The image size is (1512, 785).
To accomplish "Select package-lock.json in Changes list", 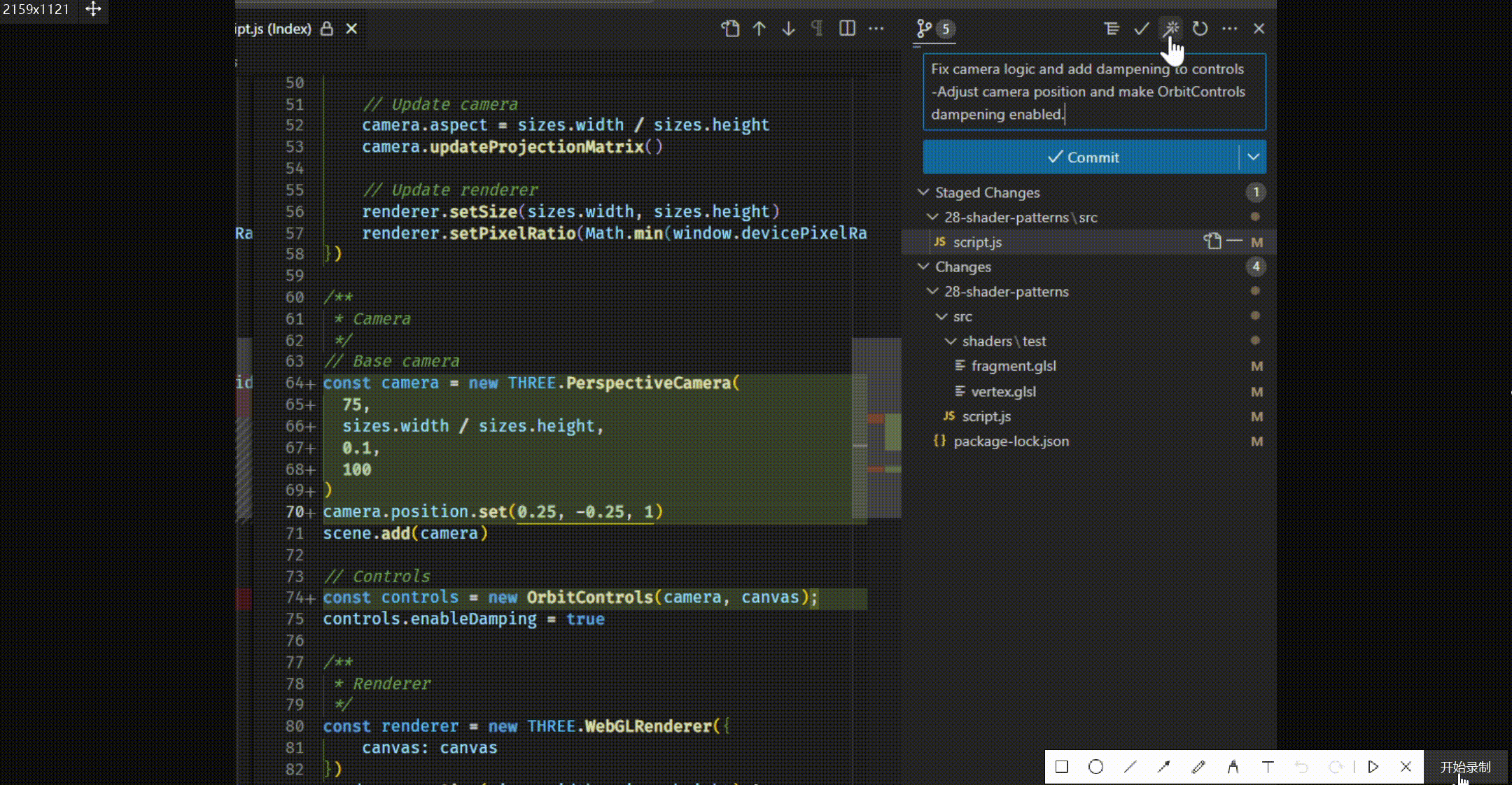I will click(1011, 441).
